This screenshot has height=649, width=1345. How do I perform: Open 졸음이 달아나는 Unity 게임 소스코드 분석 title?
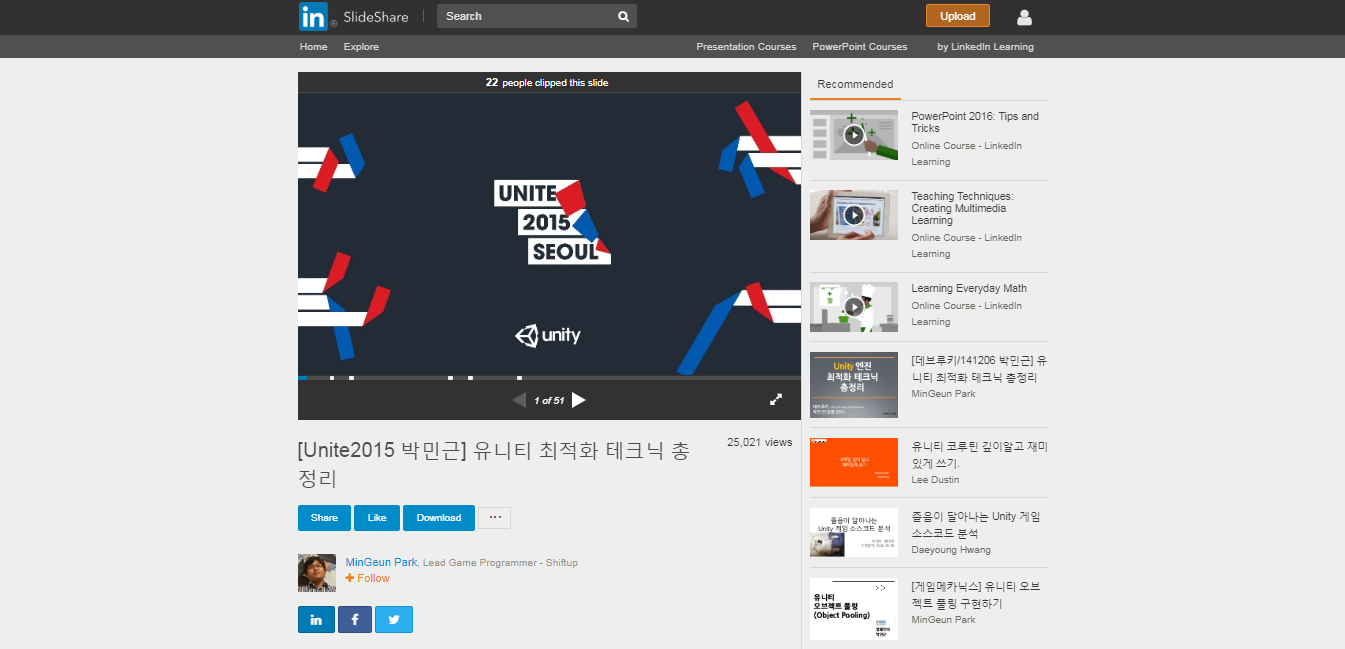click(x=976, y=525)
